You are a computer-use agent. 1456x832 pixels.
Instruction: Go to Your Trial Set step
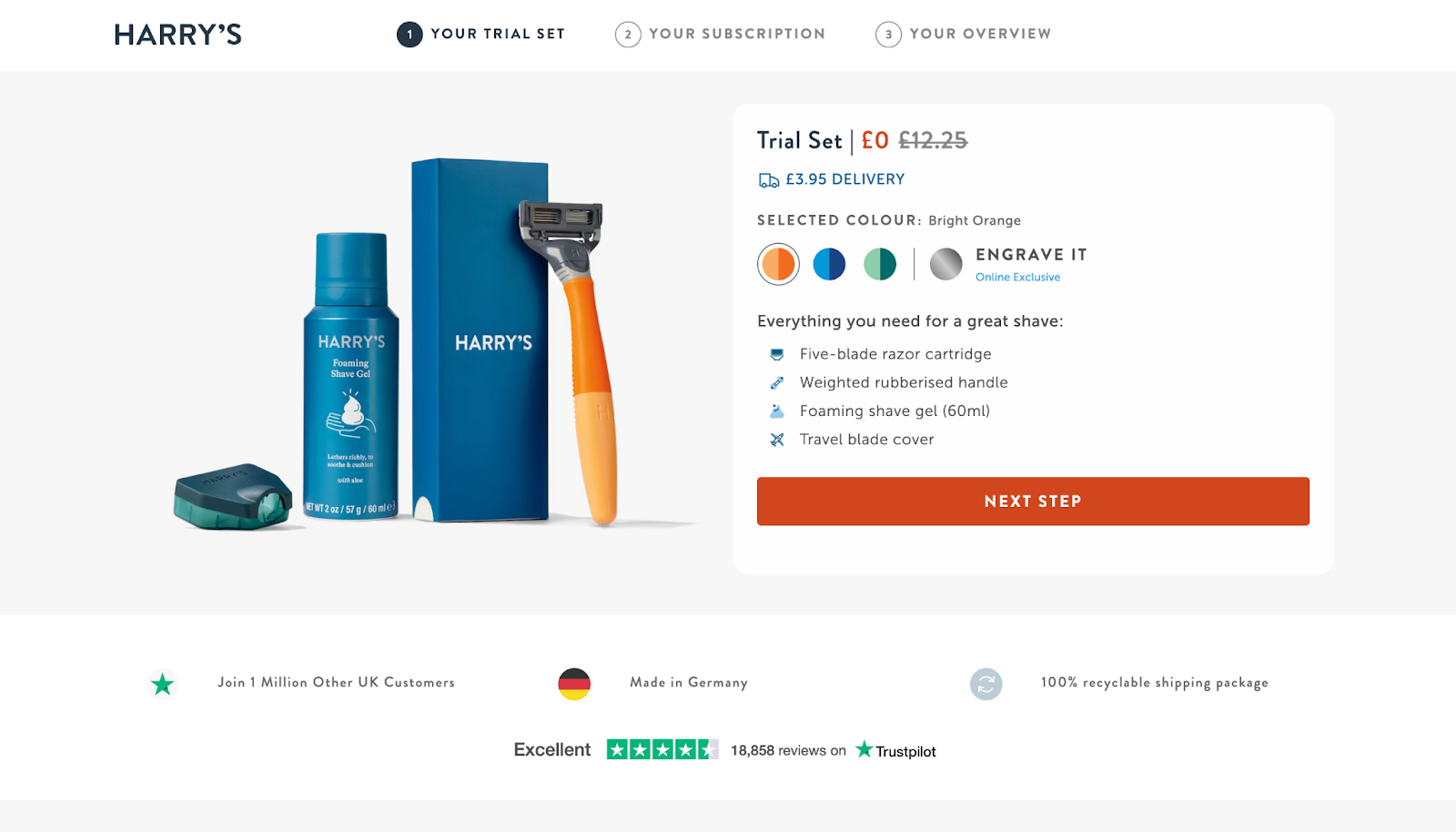tap(481, 35)
